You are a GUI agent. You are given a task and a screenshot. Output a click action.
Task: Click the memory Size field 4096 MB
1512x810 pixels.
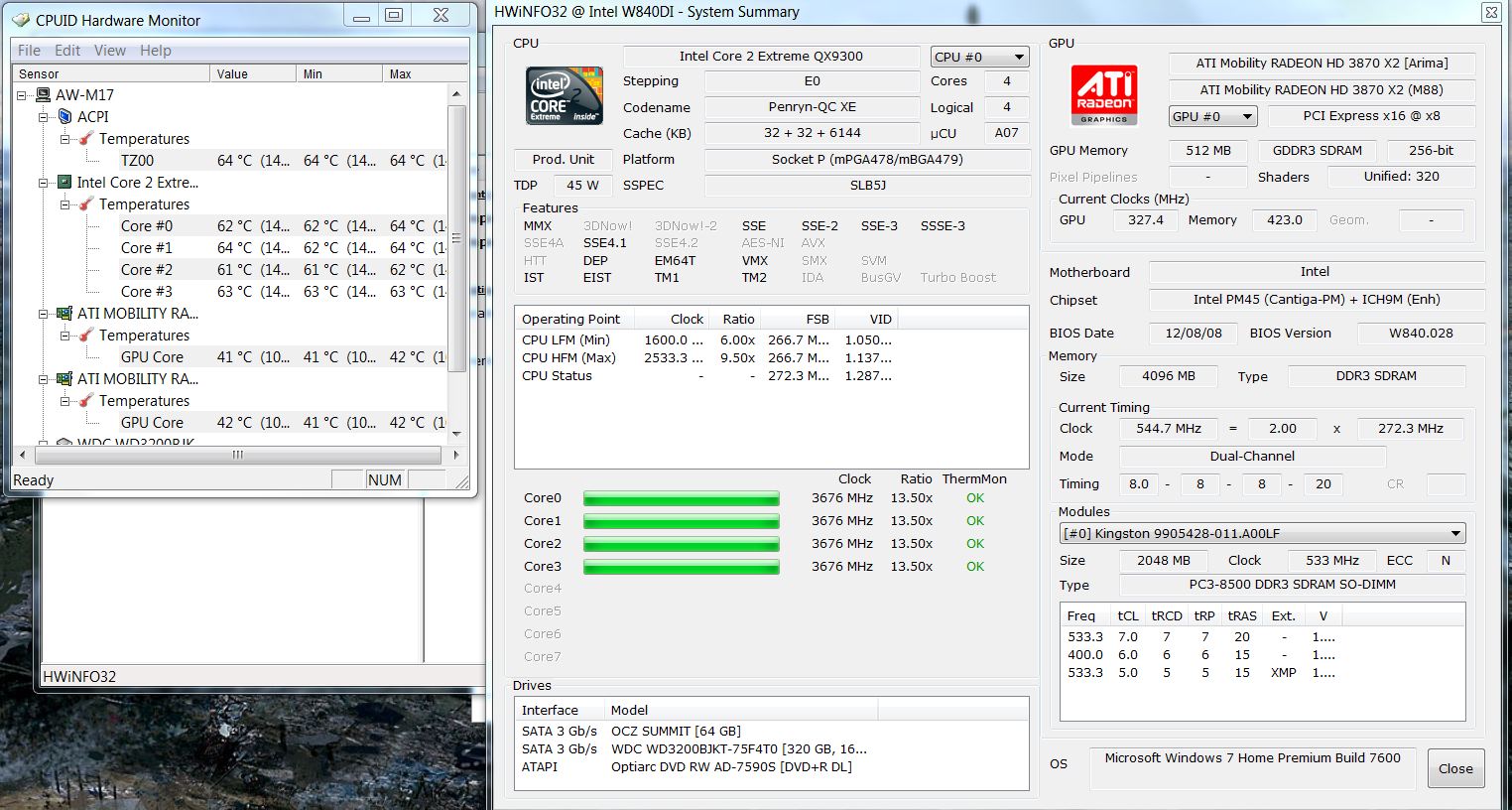pos(1169,376)
